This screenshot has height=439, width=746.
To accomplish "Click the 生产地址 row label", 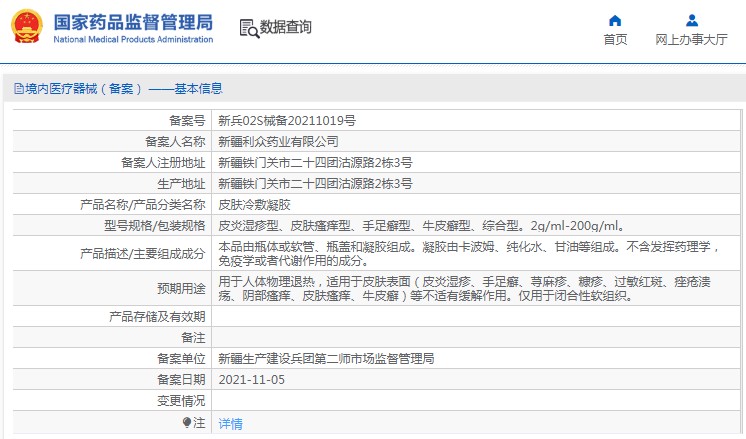I will coord(181,184).
